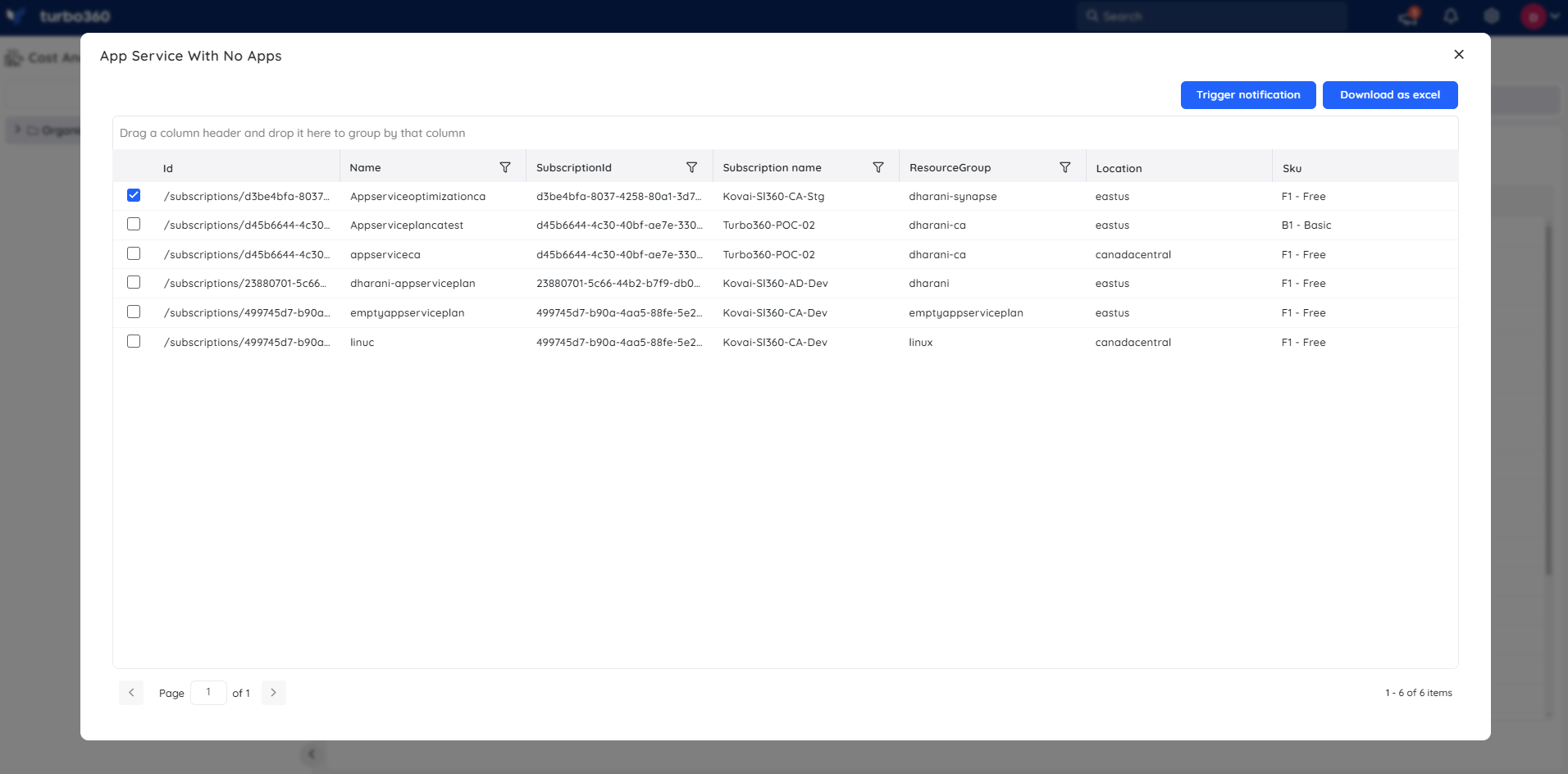
Task: Go to the previous page arrow
Action: click(x=131, y=693)
